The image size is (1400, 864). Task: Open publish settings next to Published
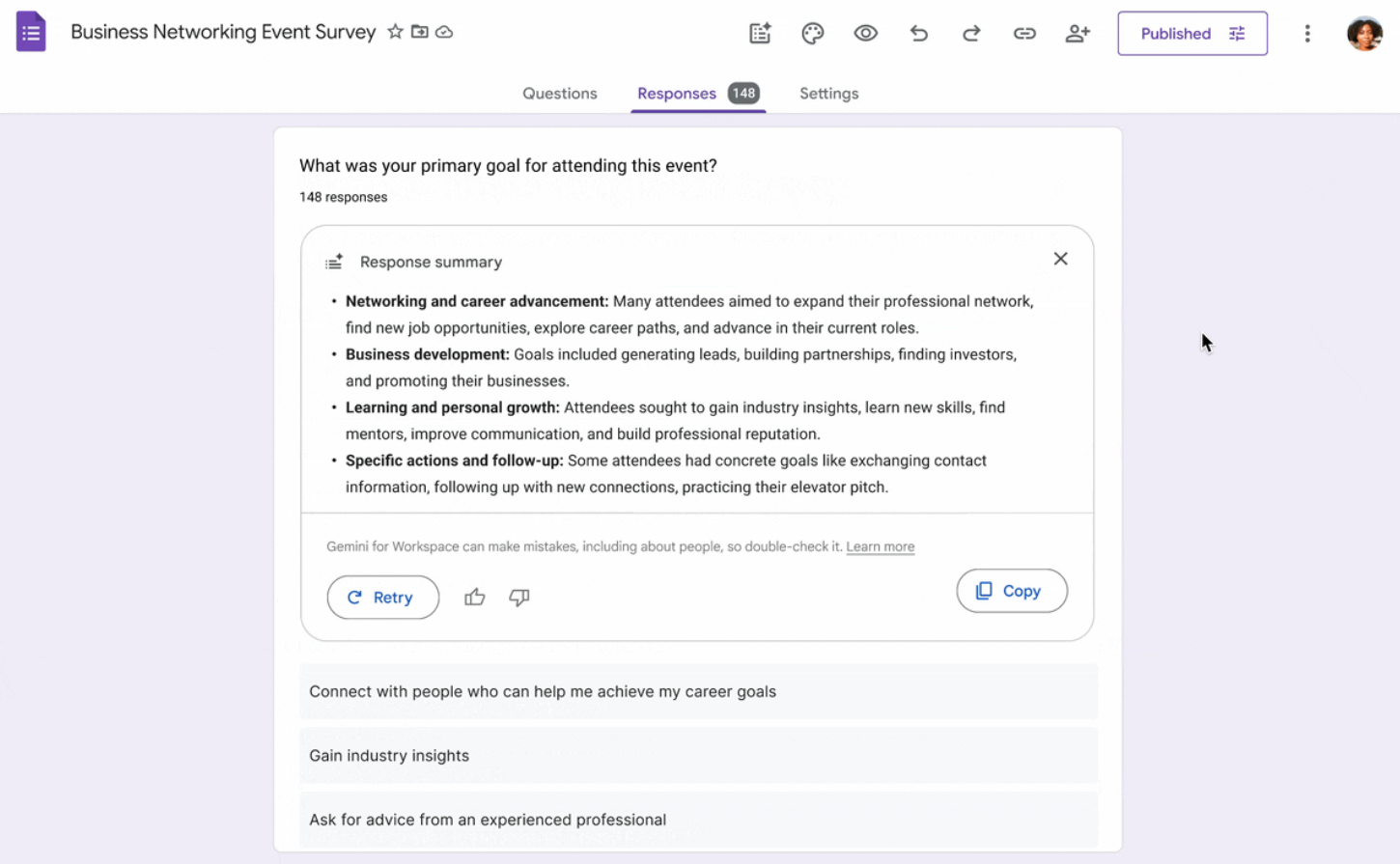(x=1237, y=33)
